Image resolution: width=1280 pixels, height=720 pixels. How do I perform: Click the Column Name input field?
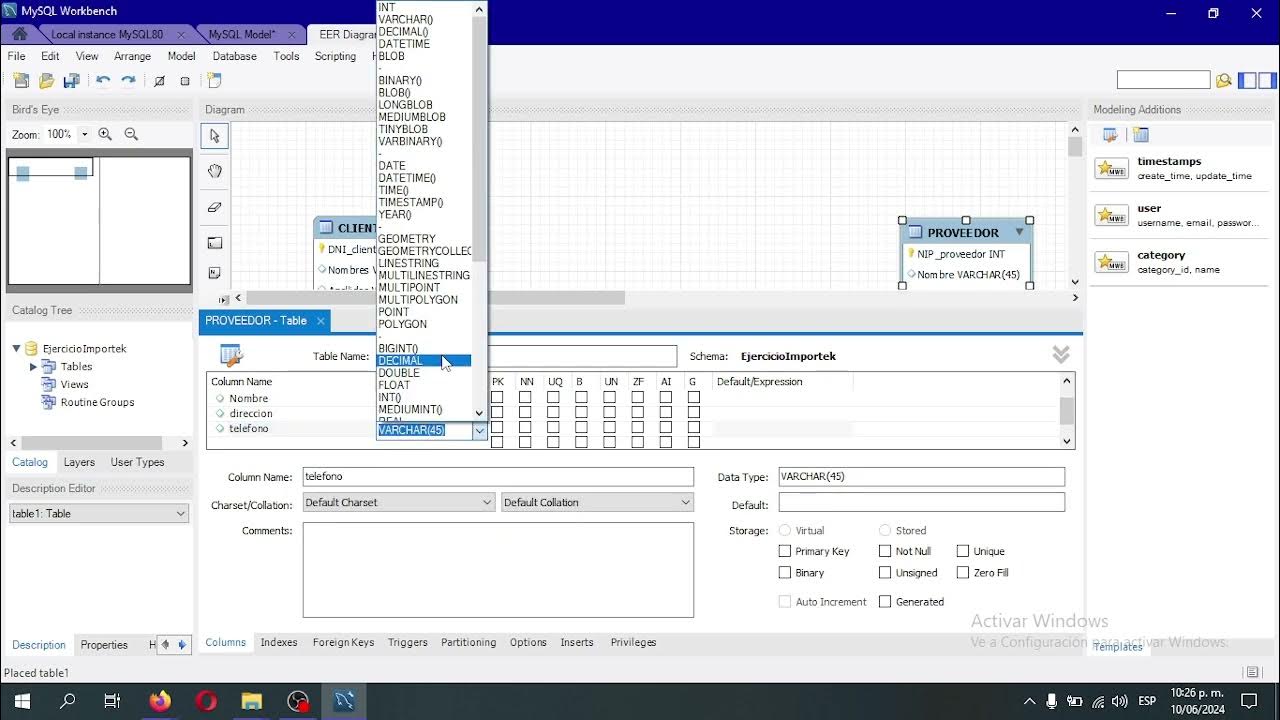pos(498,477)
